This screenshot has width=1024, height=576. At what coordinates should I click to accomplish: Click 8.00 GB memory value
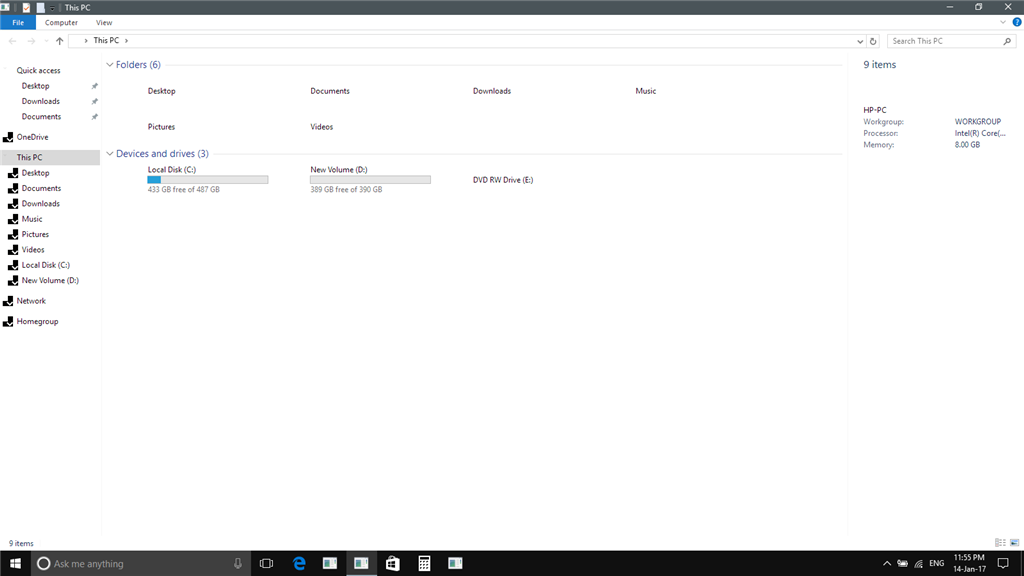(x=967, y=145)
